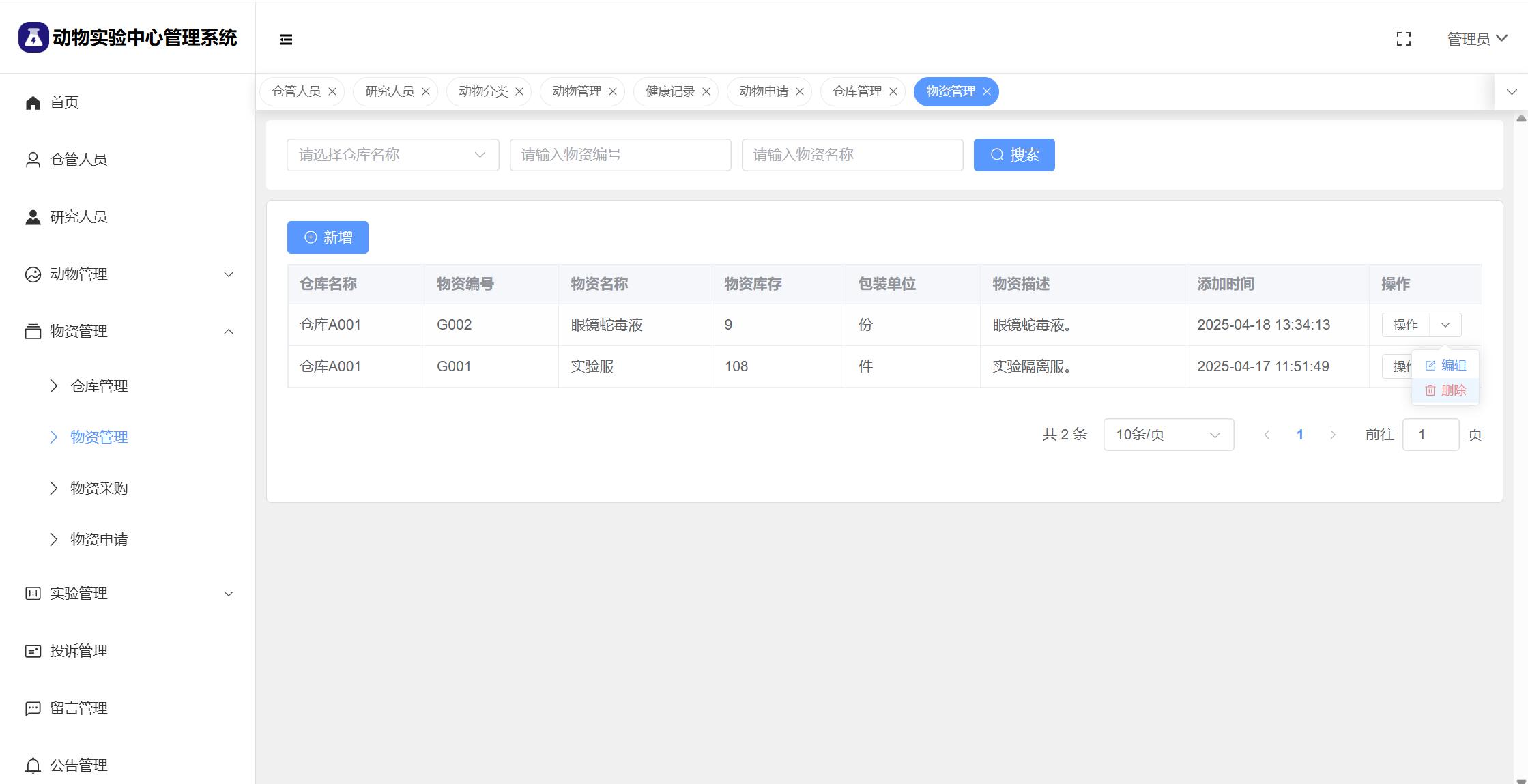The image size is (1528, 784).
Task: Open the 请选择仓库名称 dropdown
Action: 392,155
